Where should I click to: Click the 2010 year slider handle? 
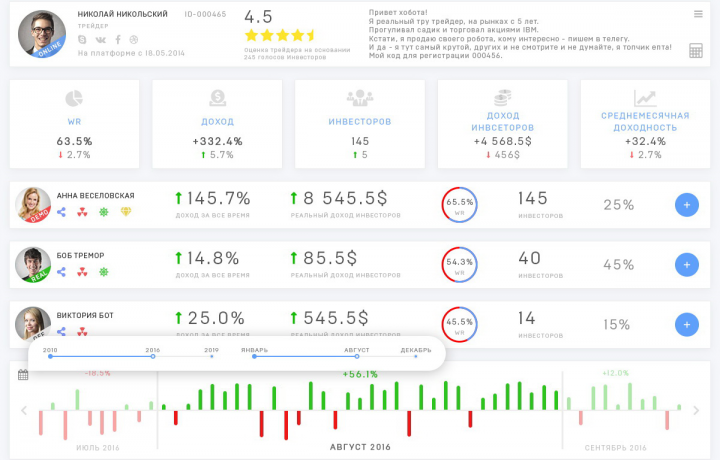click(x=50, y=356)
